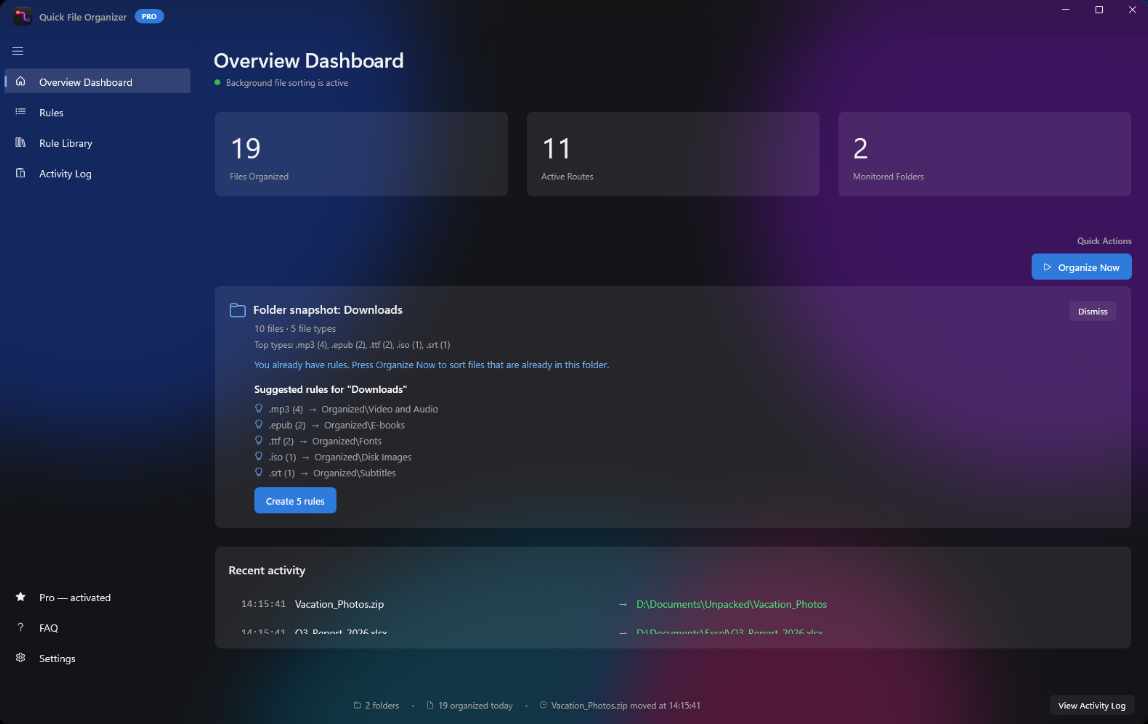Click '2 folders' status bar text
The image size is (1148, 724).
(382, 706)
